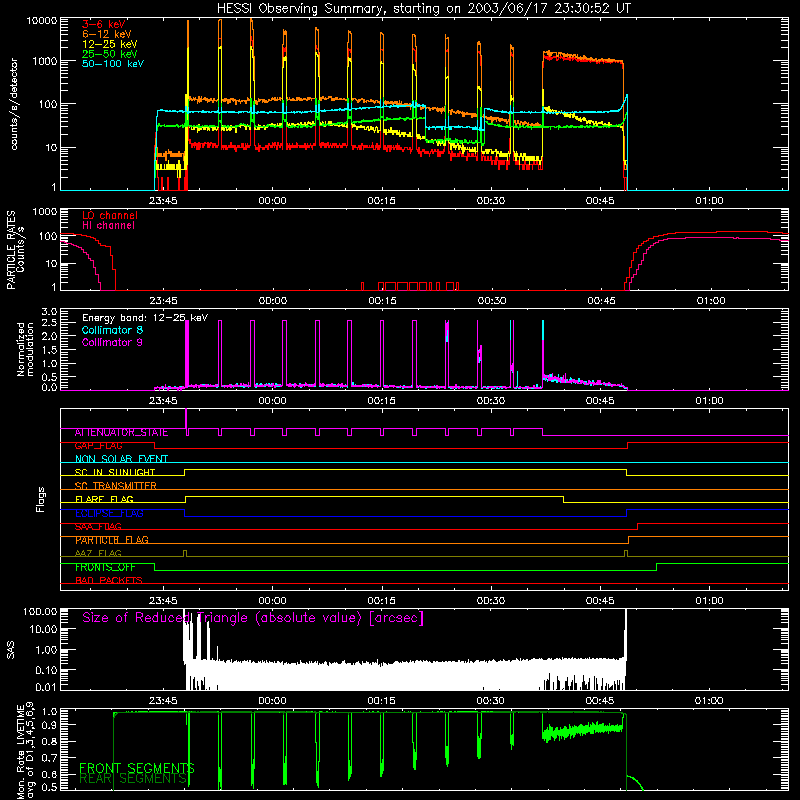The image size is (800, 800).
Task: Click the "Normalized modulation" axis label
Action: click(25, 349)
